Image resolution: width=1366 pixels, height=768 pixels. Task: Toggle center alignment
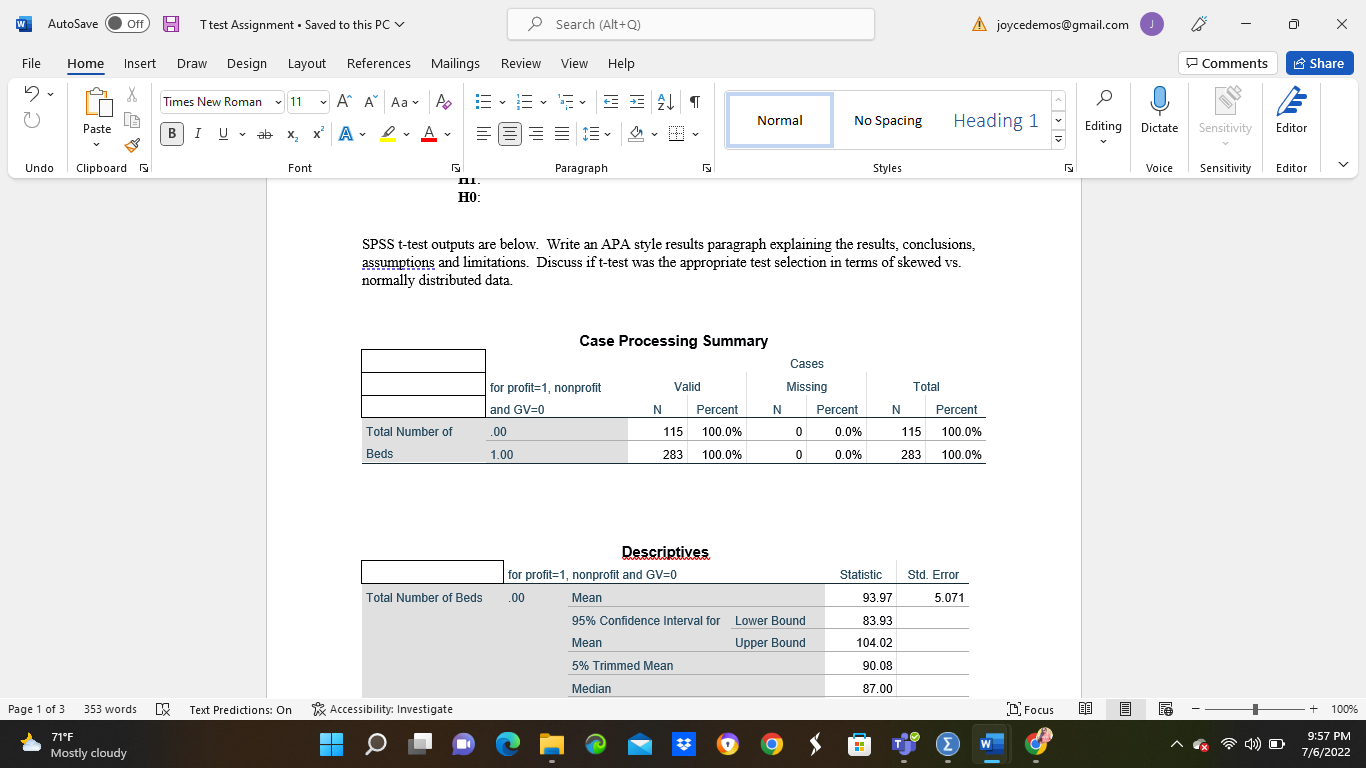pos(509,134)
